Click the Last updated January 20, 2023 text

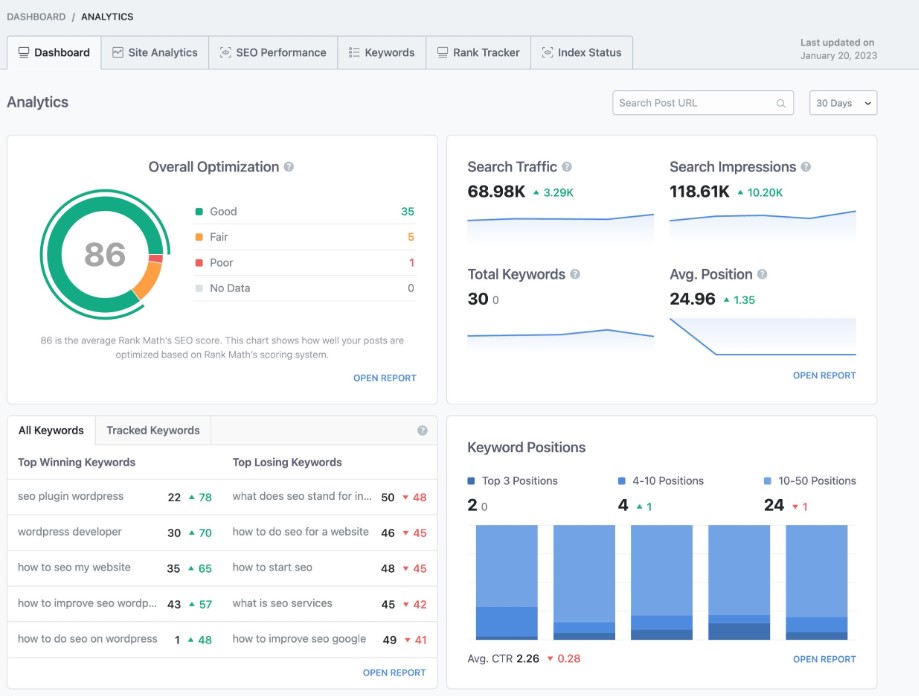click(x=839, y=49)
